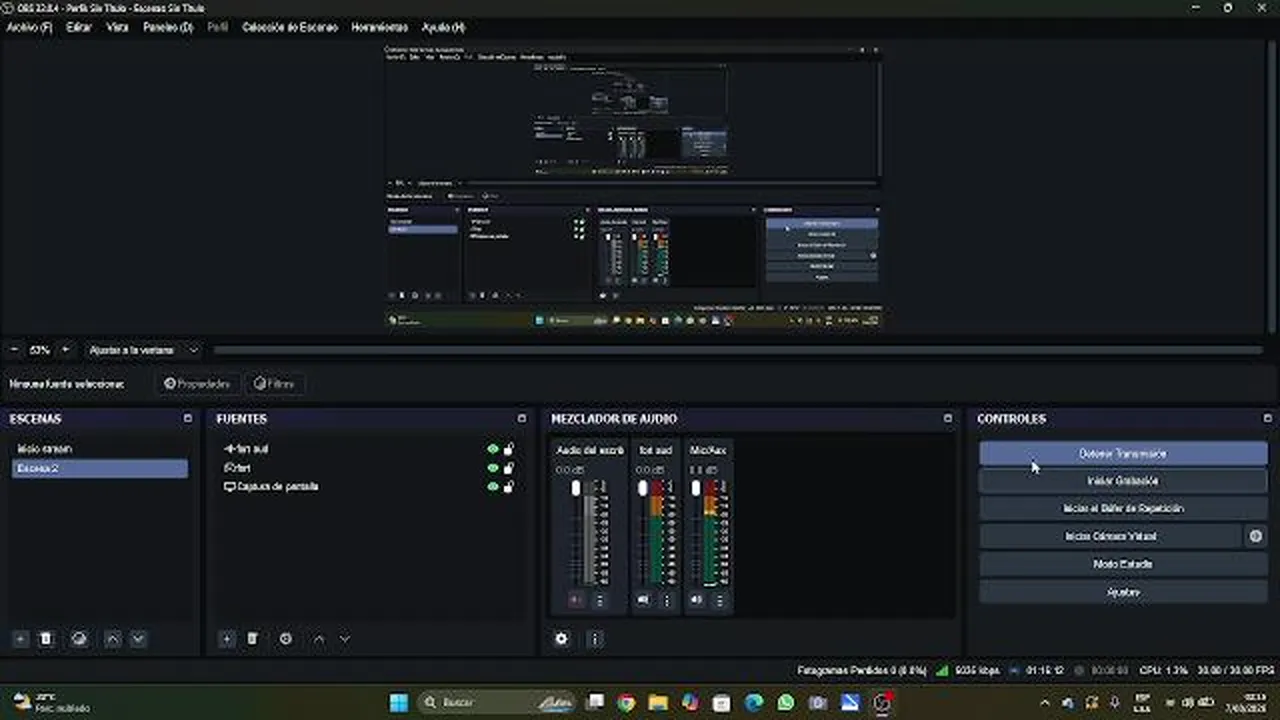Zoom out the preview with minus button

(x=14, y=350)
